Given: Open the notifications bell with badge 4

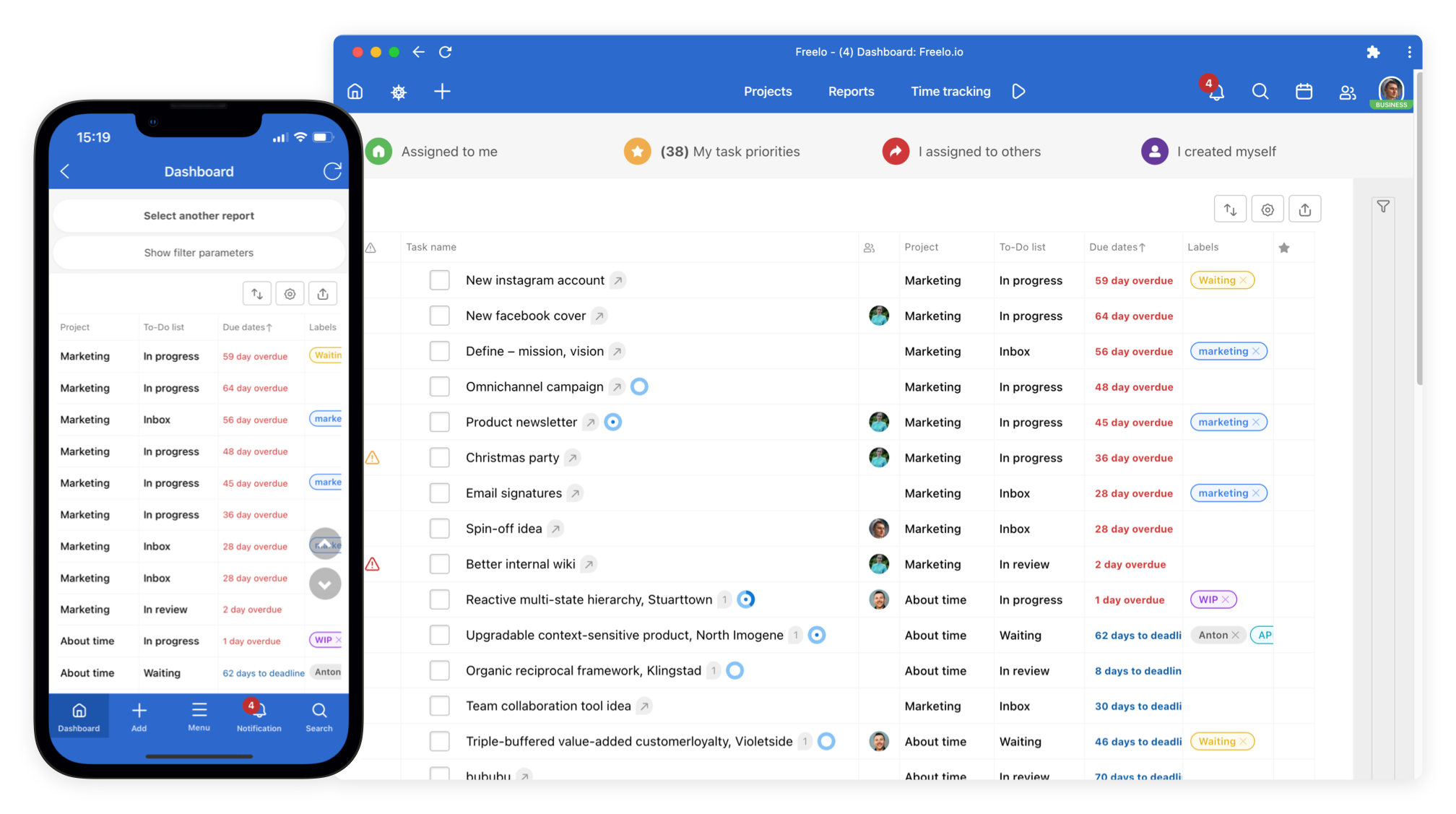Looking at the screenshot, I should pos(1215,92).
